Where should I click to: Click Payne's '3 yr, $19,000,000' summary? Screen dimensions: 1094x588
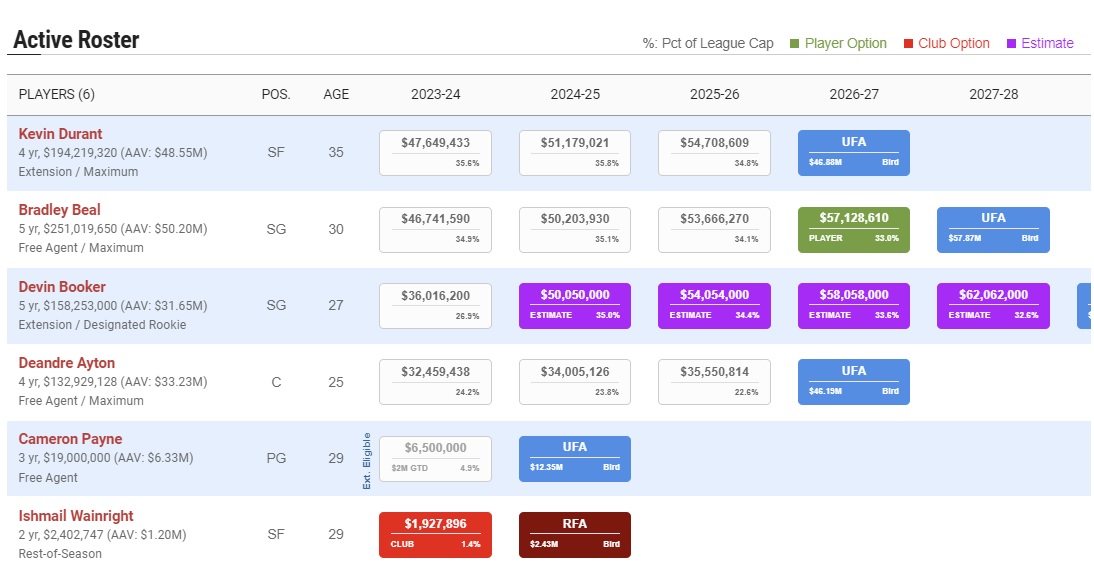pyautogui.click(x=64, y=458)
